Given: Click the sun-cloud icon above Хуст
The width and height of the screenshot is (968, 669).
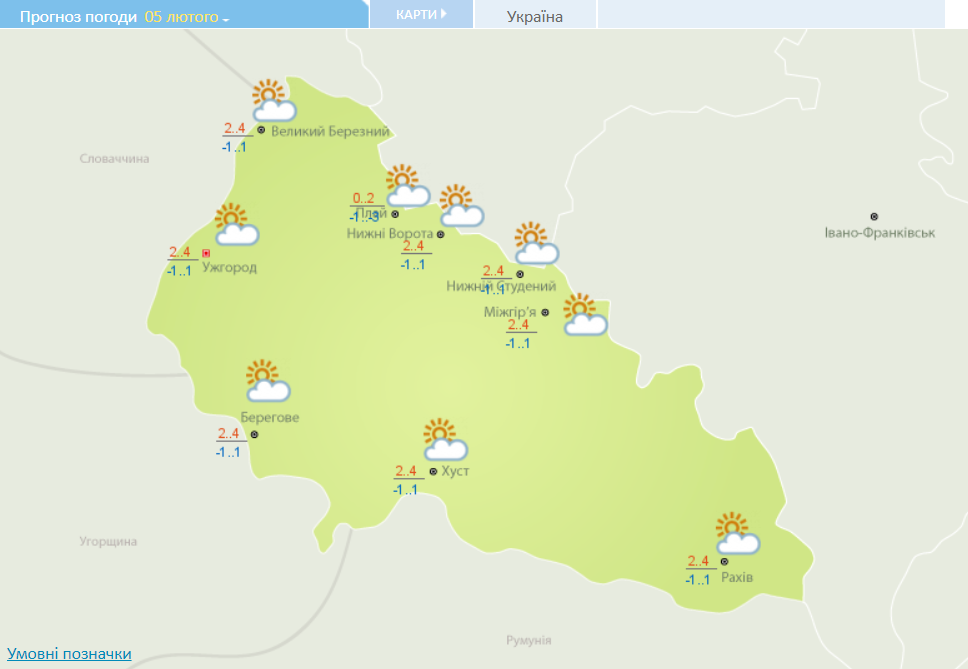Looking at the screenshot, I should coord(445,439).
